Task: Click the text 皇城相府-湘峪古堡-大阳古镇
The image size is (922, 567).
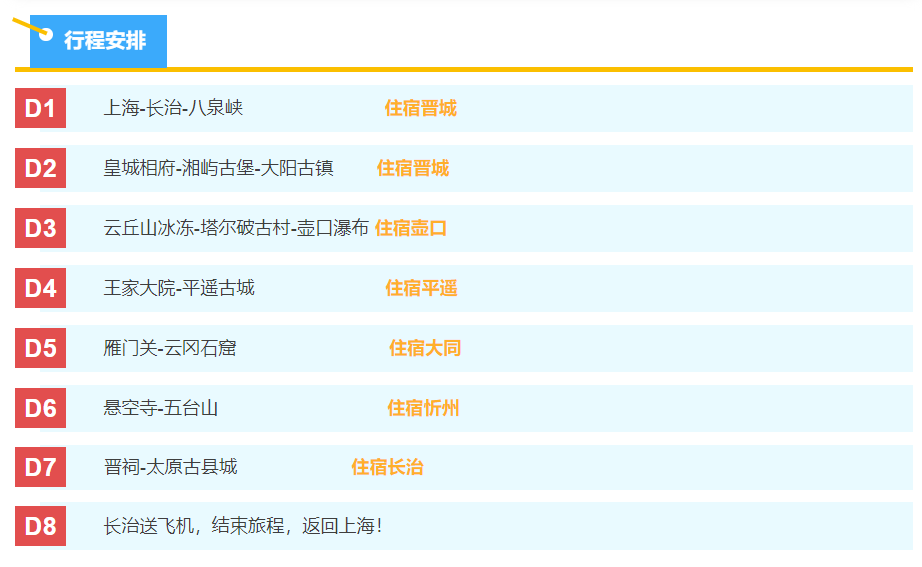Action: [x=219, y=168]
